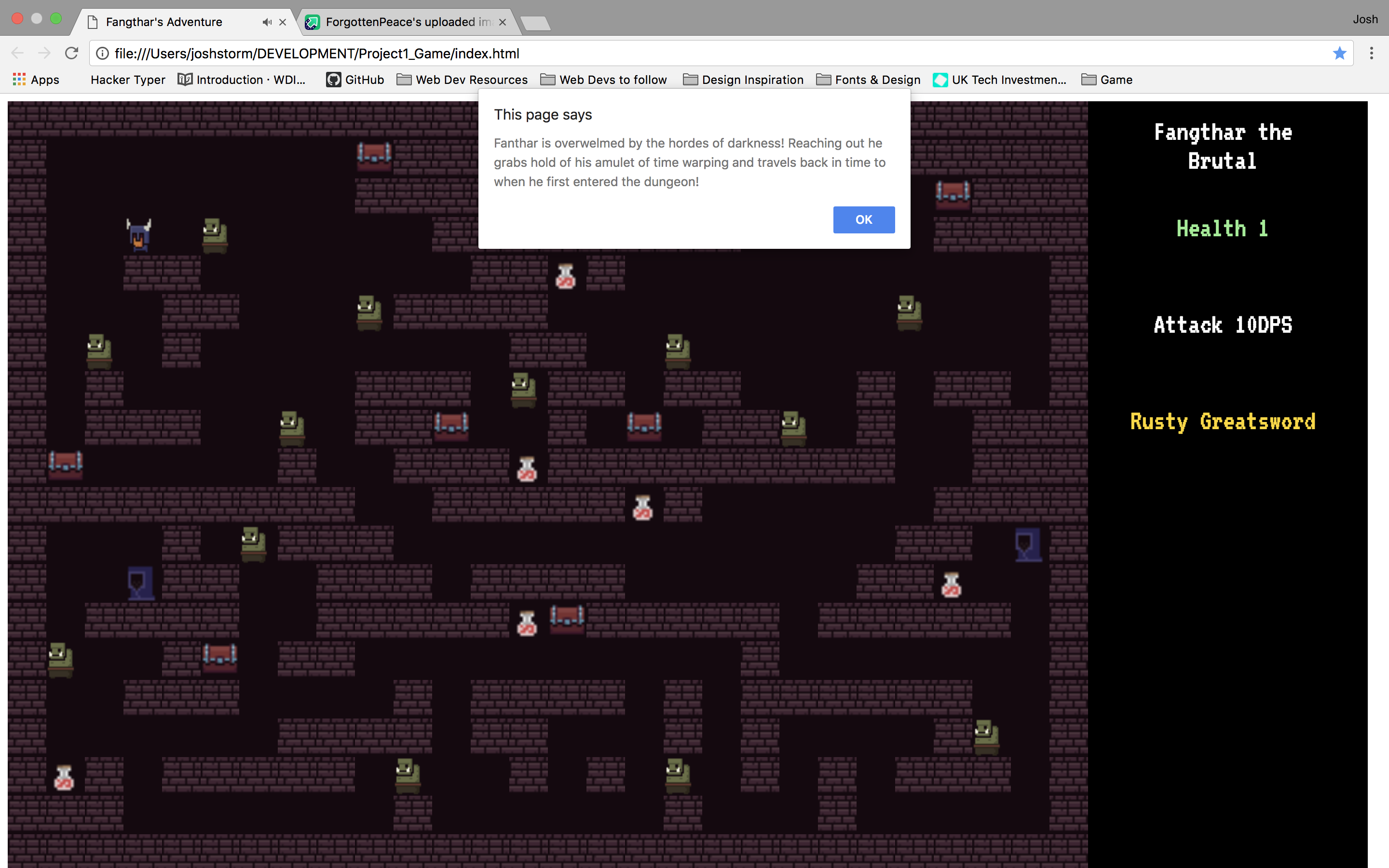Mute audio icon on Fangthar's Adventure tab

267,22
